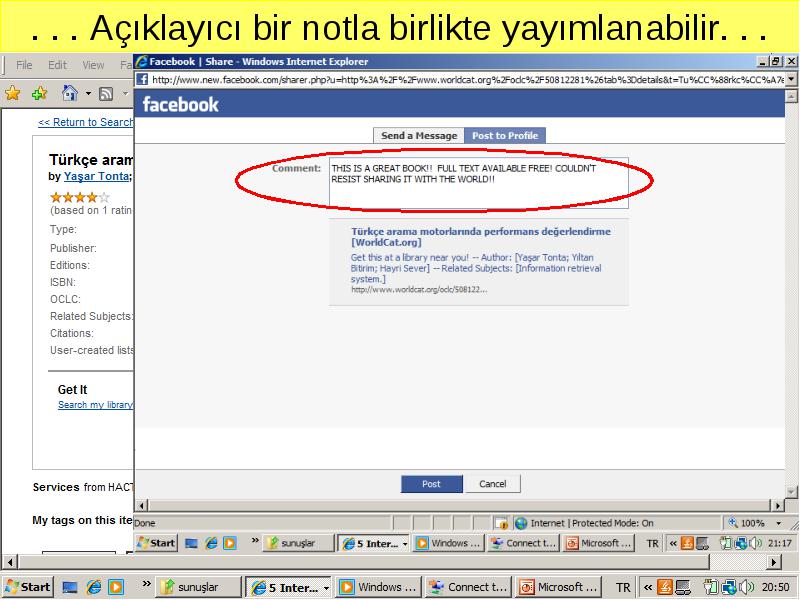Expand the inner quick launch chevron
The width and height of the screenshot is (800, 600).
click(255, 540)
